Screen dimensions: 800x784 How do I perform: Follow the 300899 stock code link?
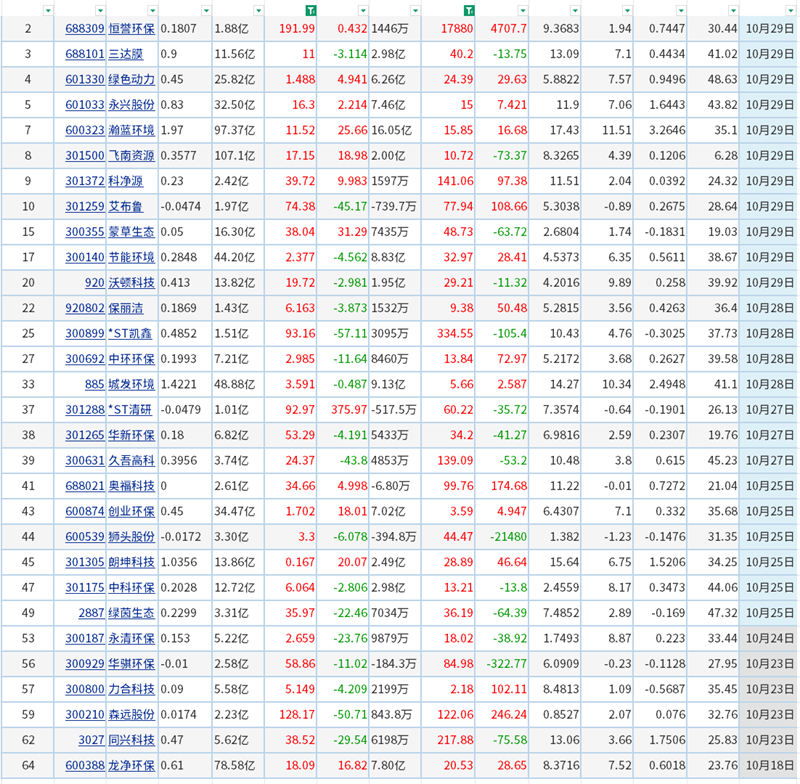[x=85, y=333]
